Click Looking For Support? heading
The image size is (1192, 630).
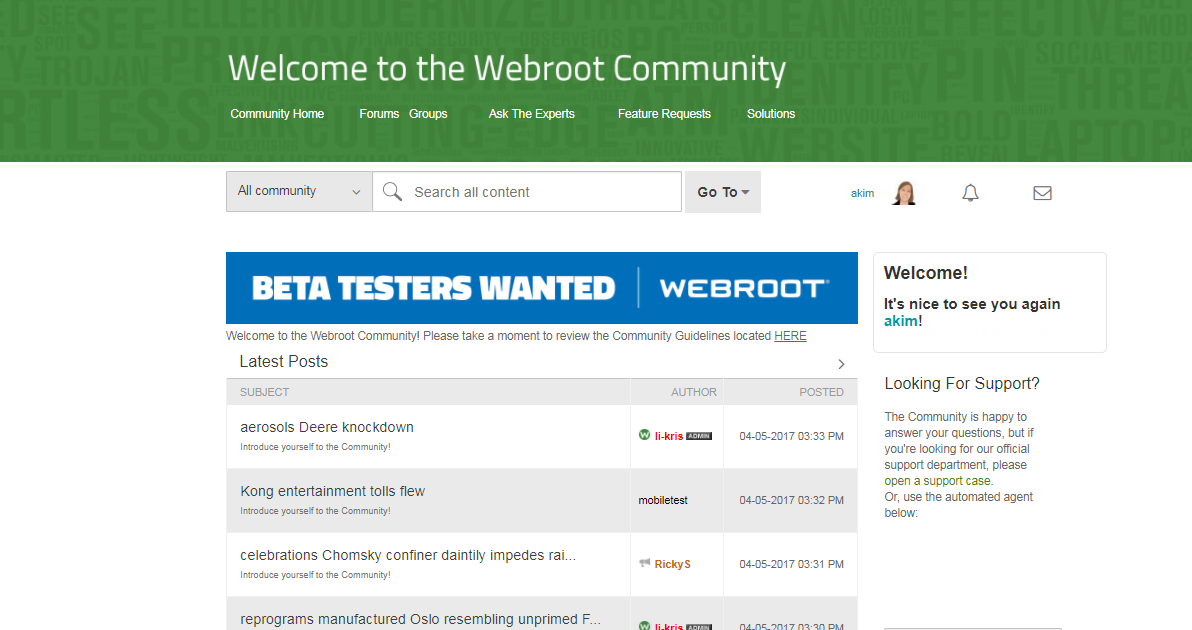pos(962,384)
